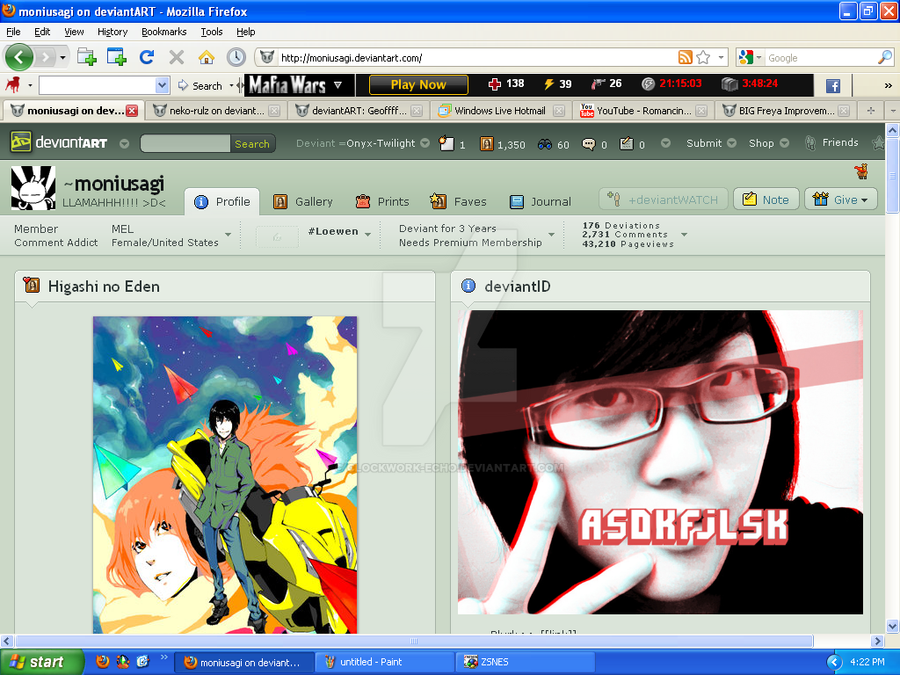Close the YouTube - Romancin tab

click(x=701, y=111)
